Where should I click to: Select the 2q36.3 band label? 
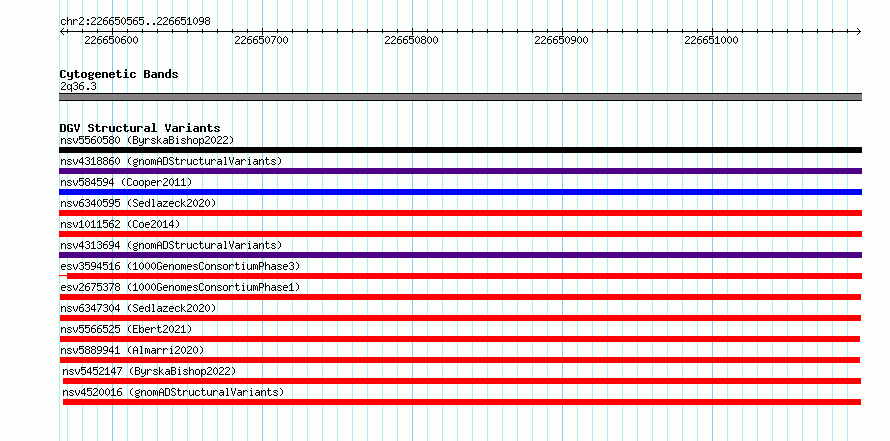pos(78,87)
